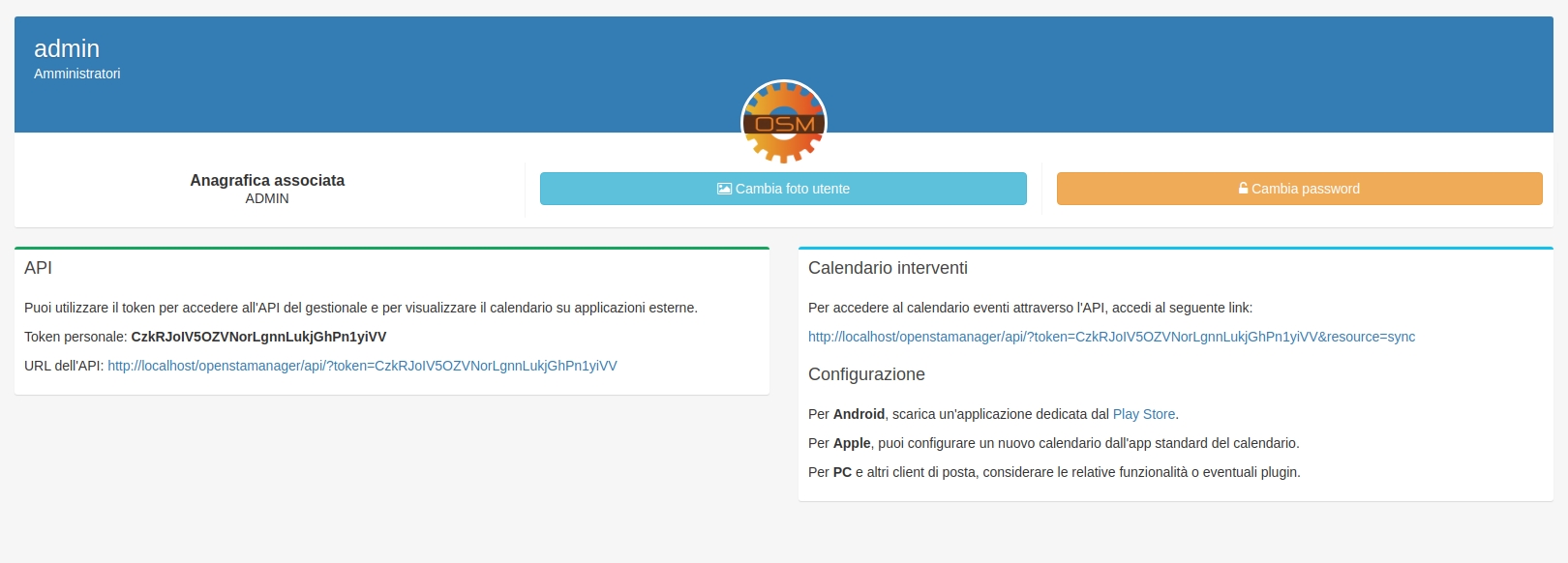
Task: Click the bold Android text
Action: [x=859, y=414]
